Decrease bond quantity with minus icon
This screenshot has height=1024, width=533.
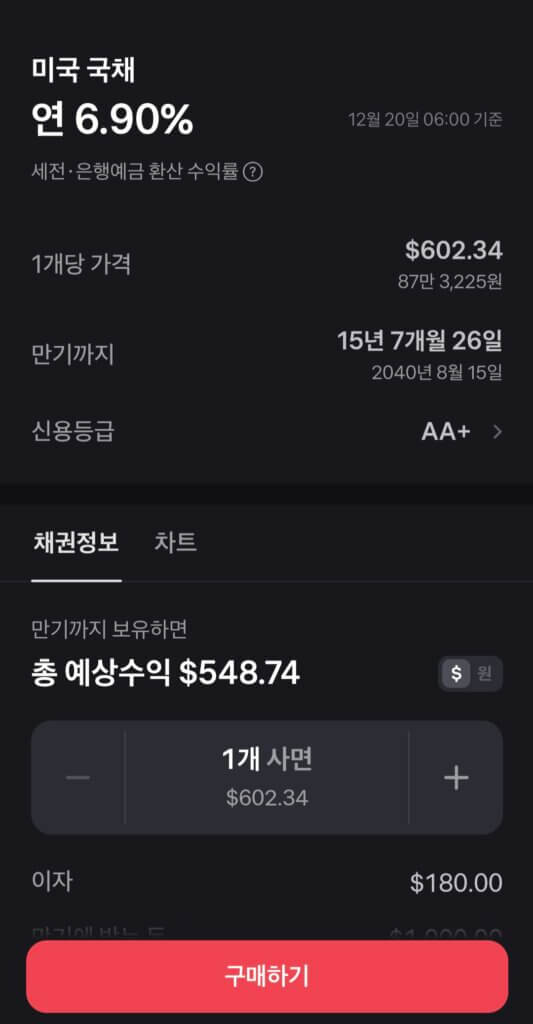[78, 777]
